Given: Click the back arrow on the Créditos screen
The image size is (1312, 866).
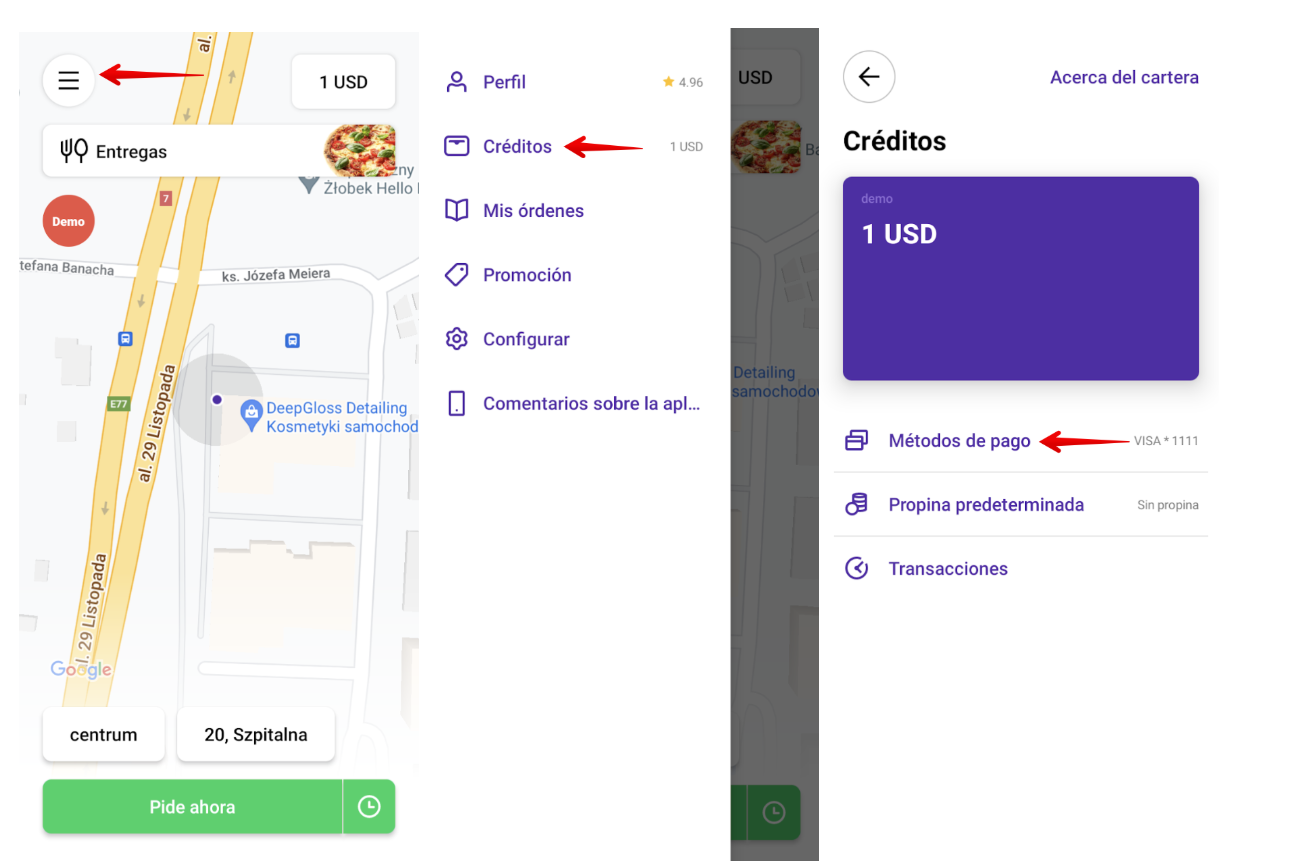Looking at the screenshot, I should 869,77.
